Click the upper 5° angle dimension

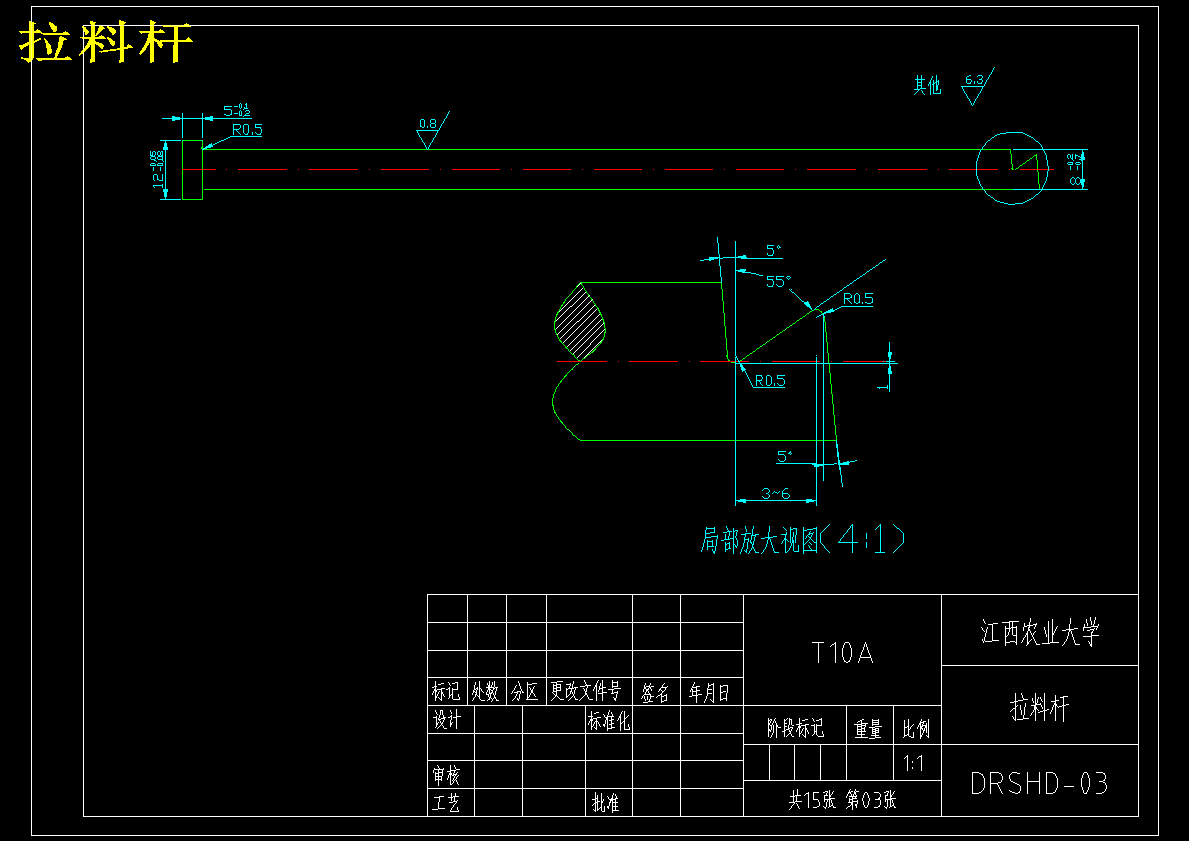click(773, 250)
